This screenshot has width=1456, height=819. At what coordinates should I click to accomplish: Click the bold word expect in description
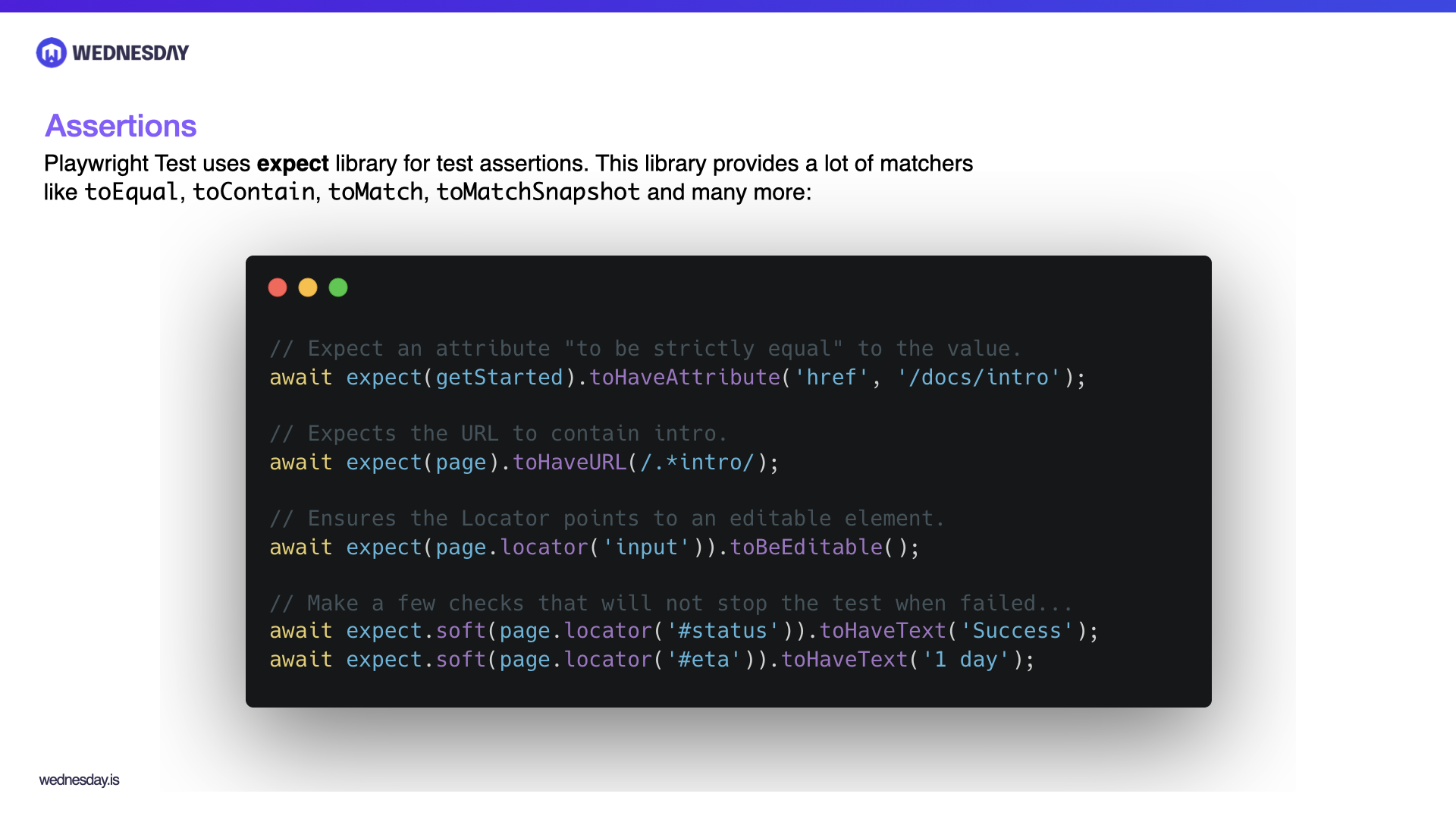[293, 163]
